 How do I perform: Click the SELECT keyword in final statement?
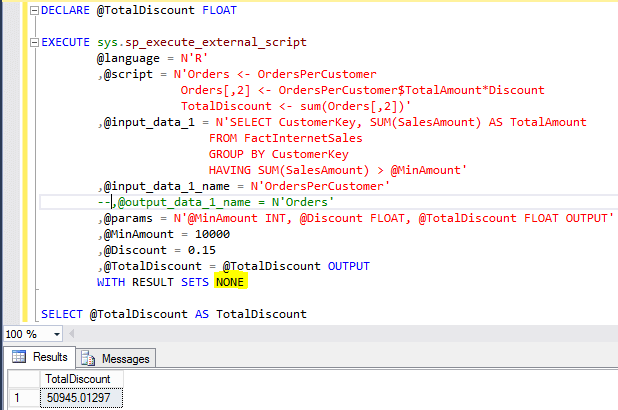(62, 314)
